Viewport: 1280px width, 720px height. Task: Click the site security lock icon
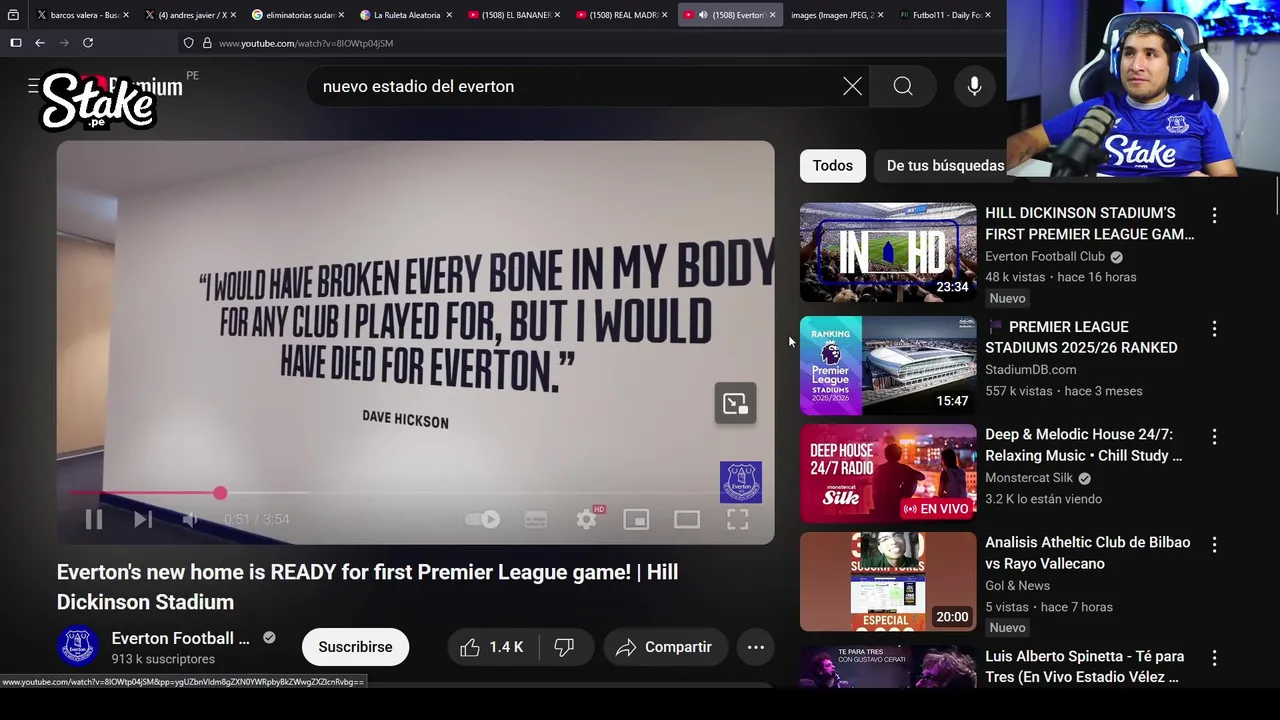(x=207, y=43)
